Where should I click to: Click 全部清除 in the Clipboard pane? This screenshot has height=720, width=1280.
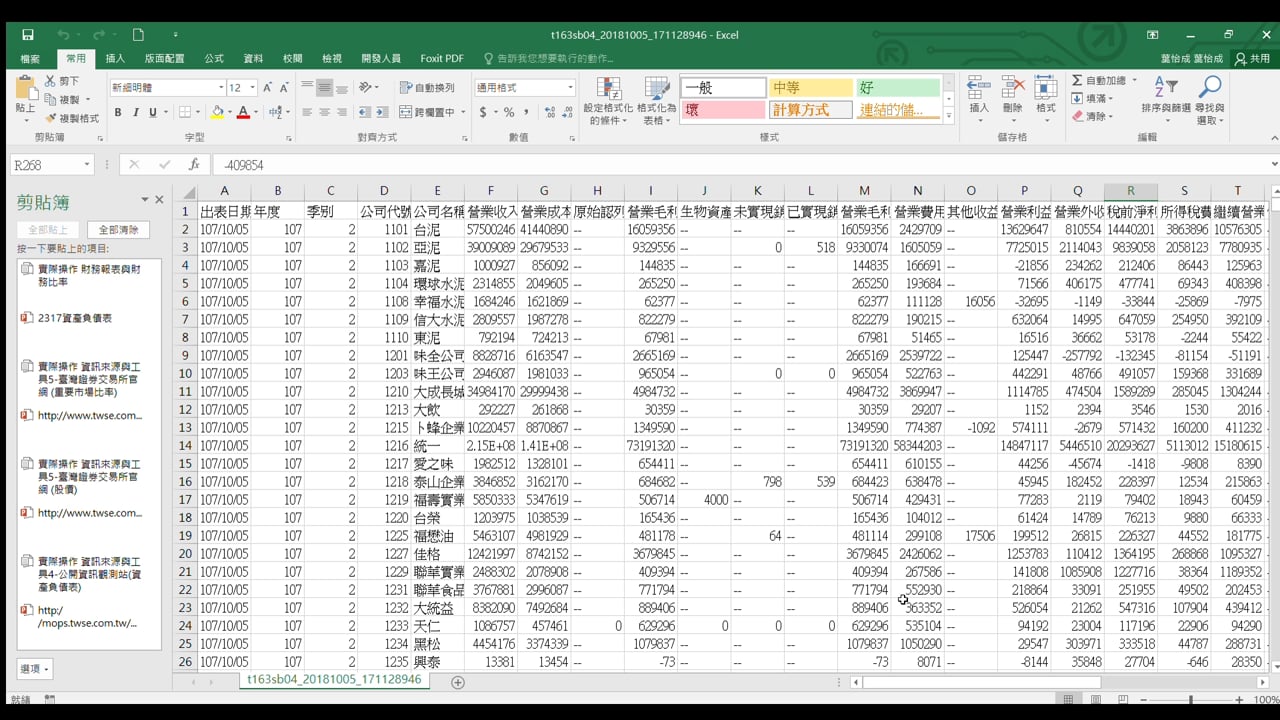[x=118, y=230]
